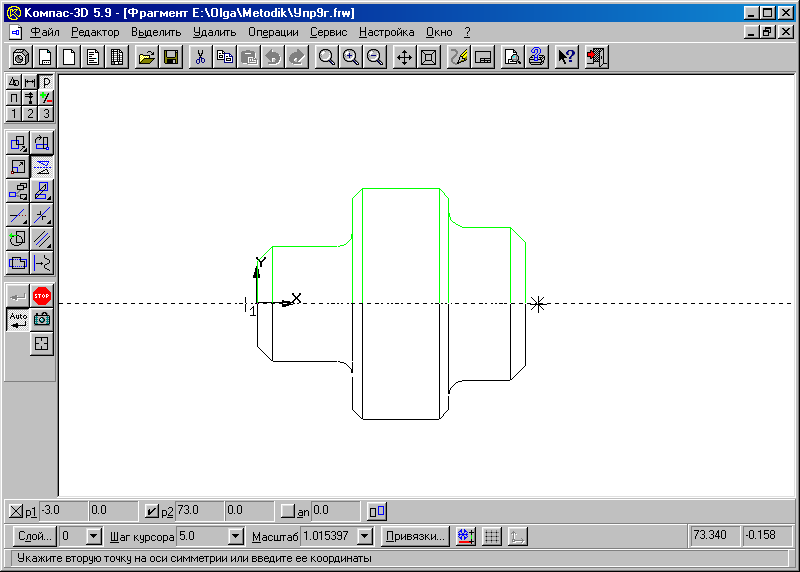
Task: Open the Настройка menu
Action: (x=387, y=32)
